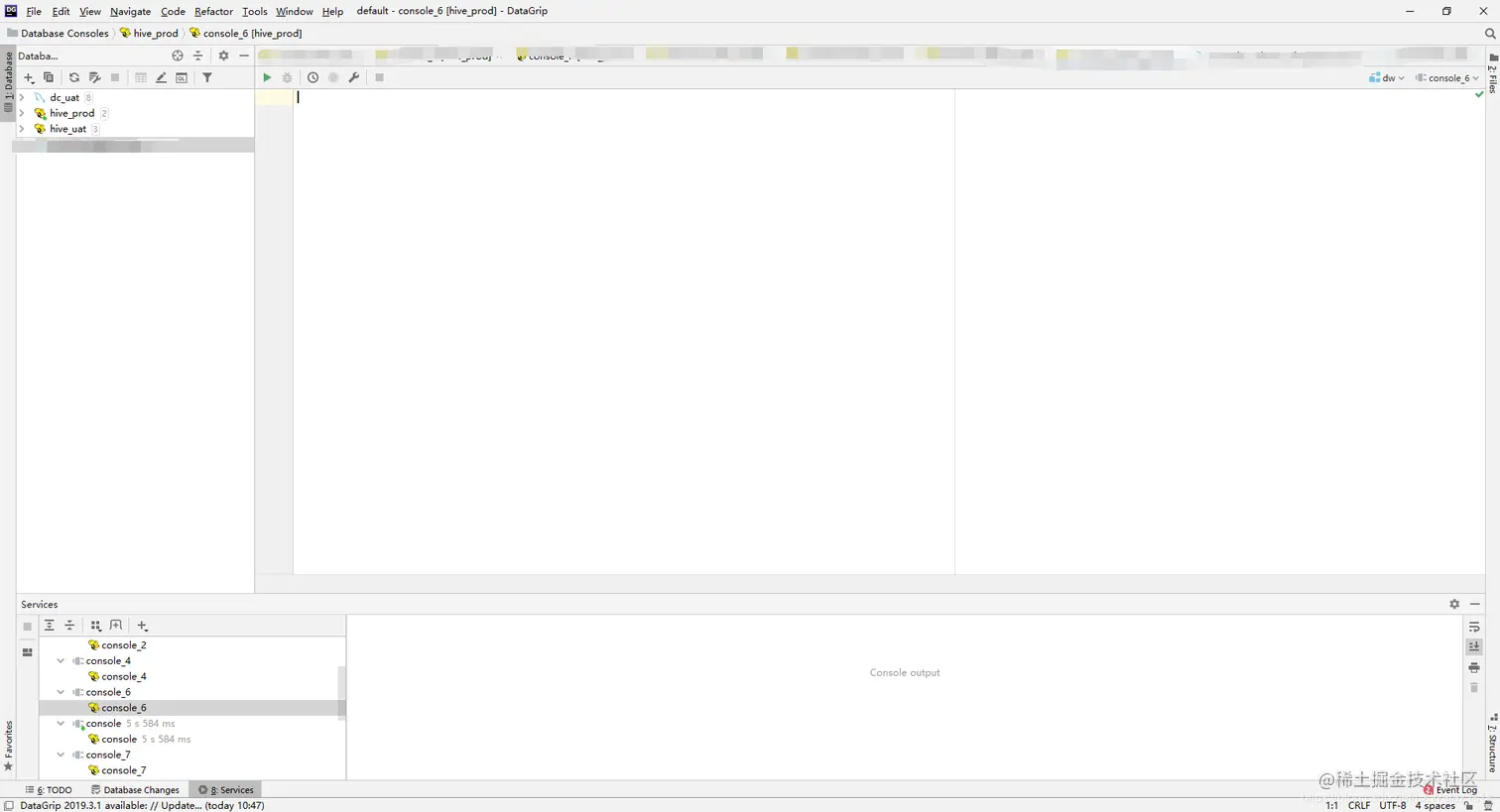Click the search magnifier icon at top right

pyautogui.click(x=1489, y=34)
